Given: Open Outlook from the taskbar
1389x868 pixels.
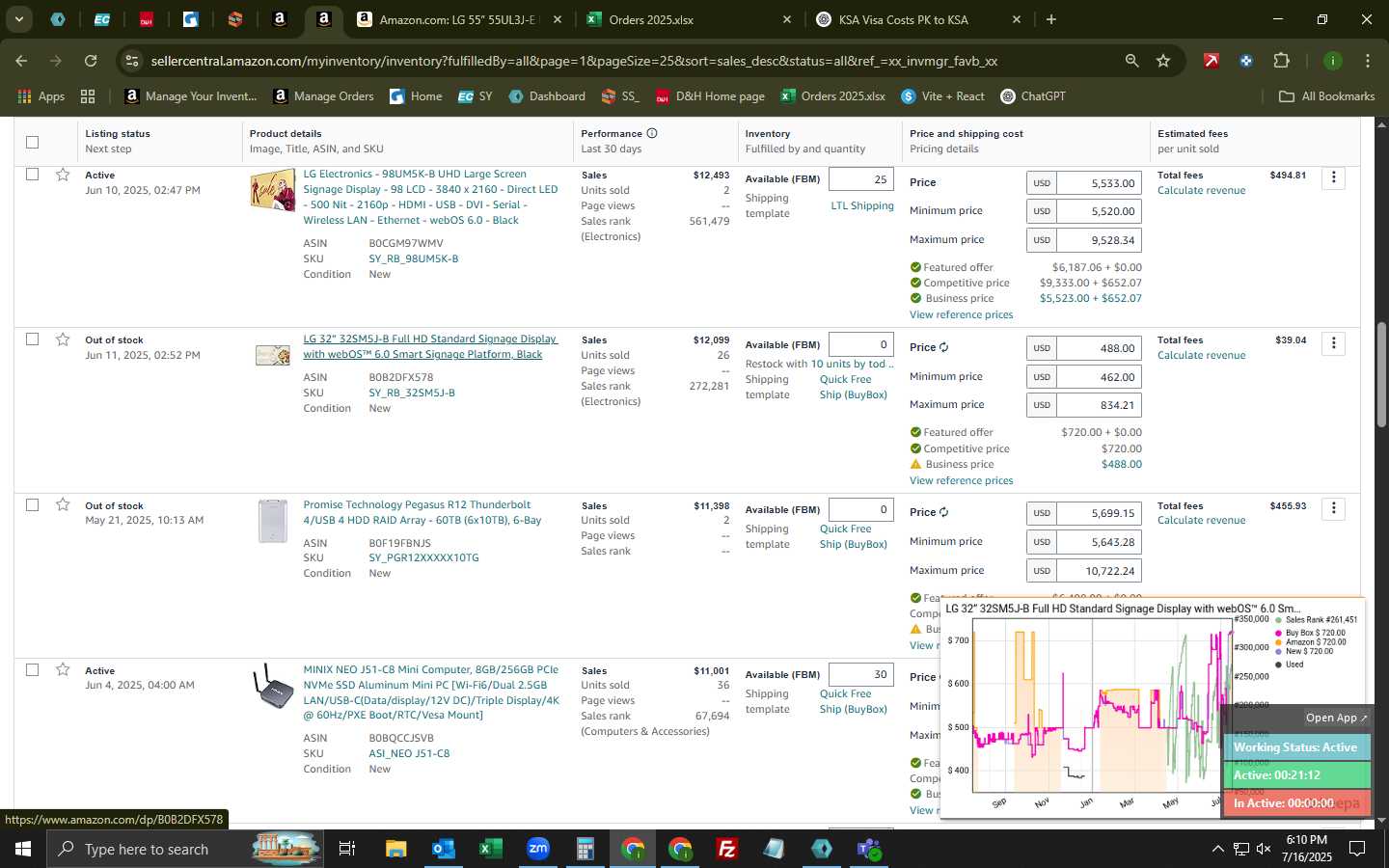Looking at the screenshot, I should pyautogui.click(x=443, y=849).
